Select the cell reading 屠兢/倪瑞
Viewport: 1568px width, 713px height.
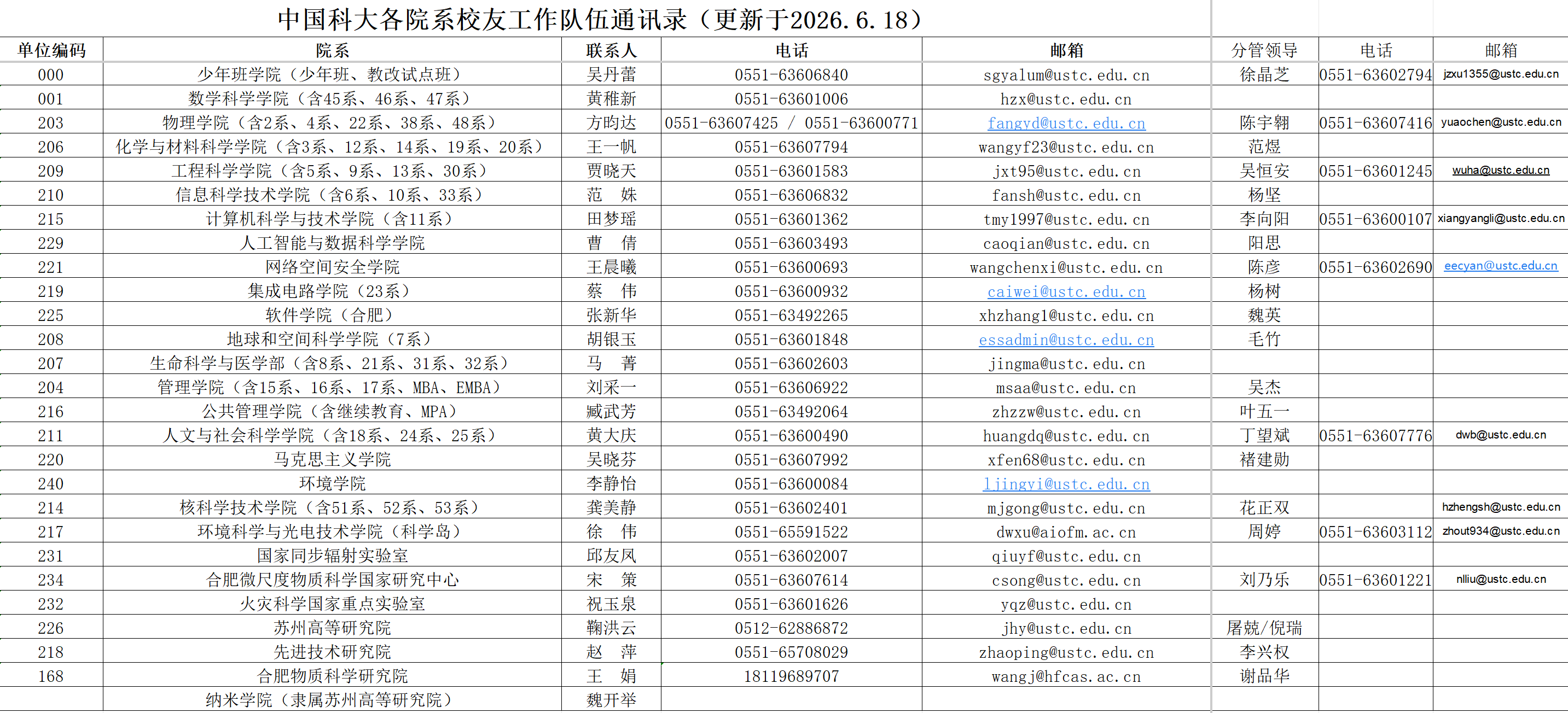point(1264,628)
